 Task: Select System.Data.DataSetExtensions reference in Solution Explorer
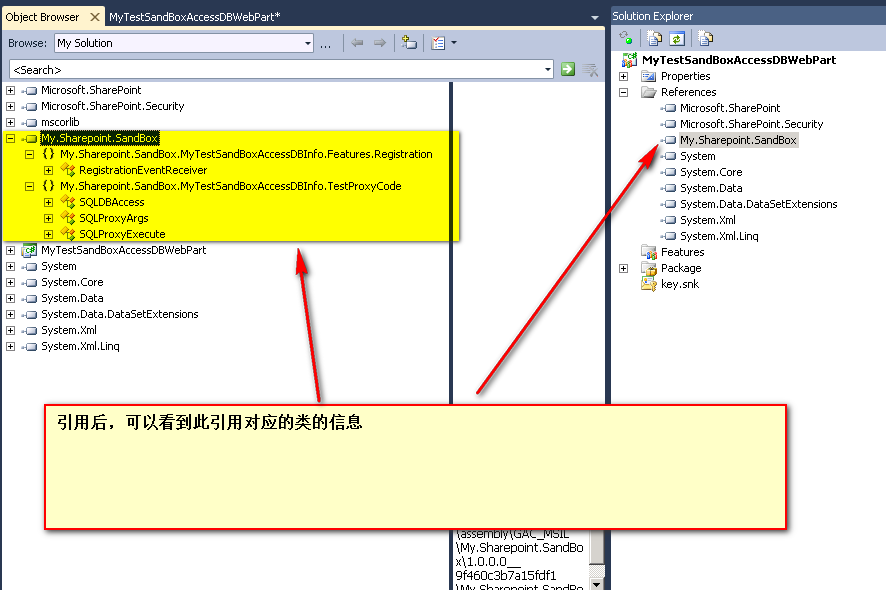pos(758,204)
